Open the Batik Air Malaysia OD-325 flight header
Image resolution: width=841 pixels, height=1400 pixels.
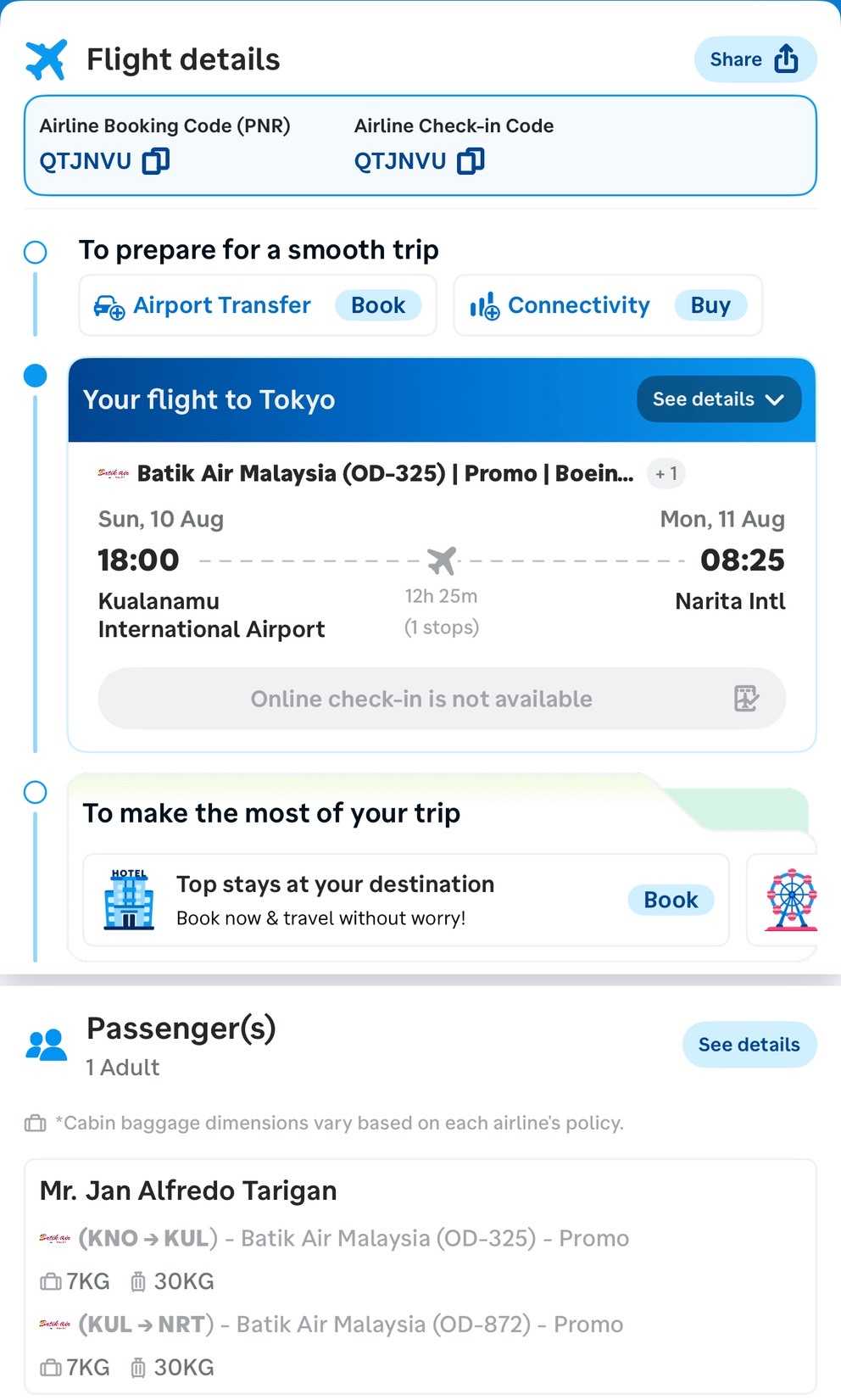(385, 473)
